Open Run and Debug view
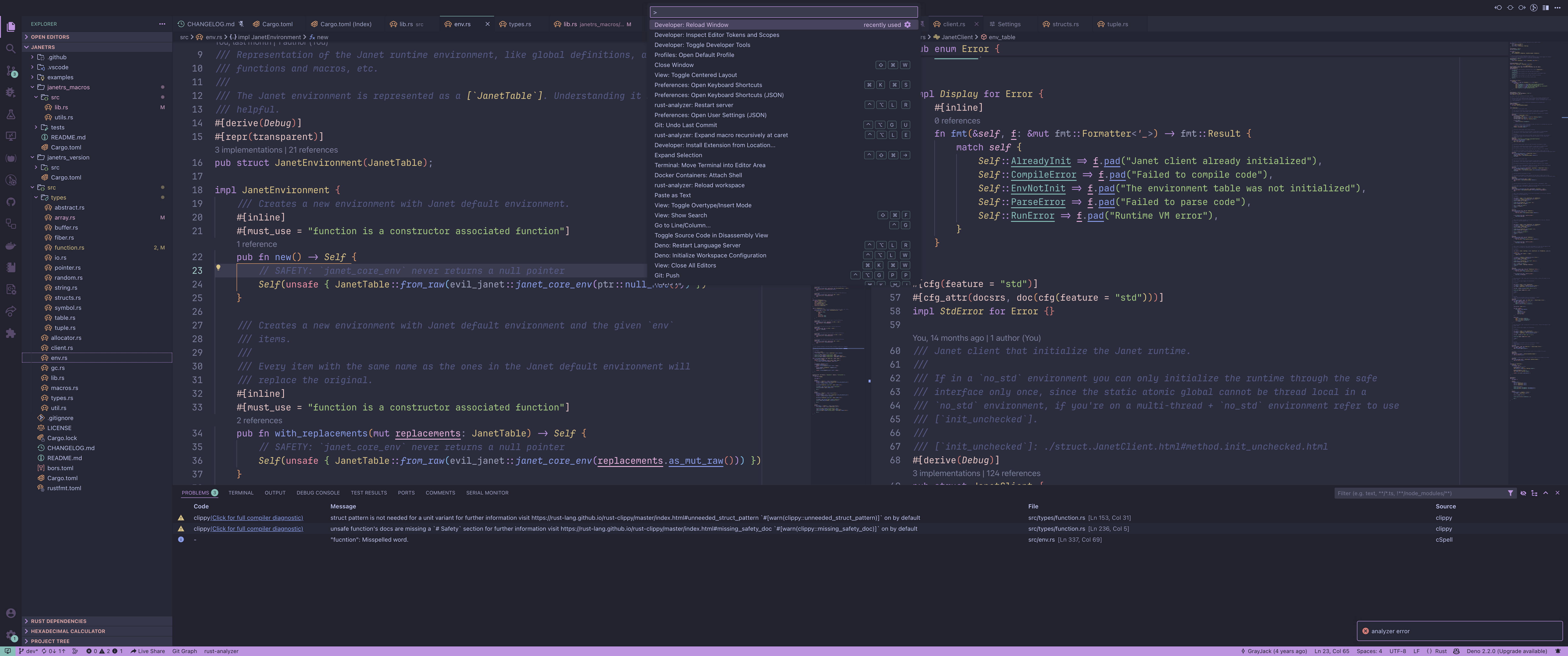 (10, 92)
